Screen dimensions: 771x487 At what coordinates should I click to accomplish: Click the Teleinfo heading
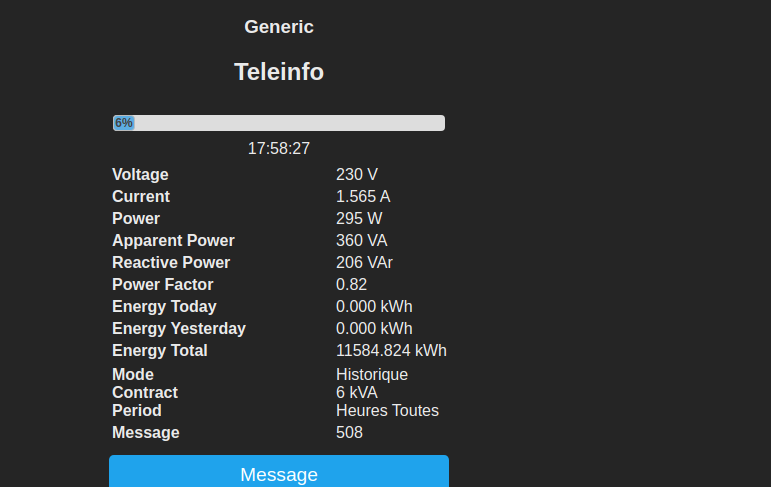pos(279,72)
